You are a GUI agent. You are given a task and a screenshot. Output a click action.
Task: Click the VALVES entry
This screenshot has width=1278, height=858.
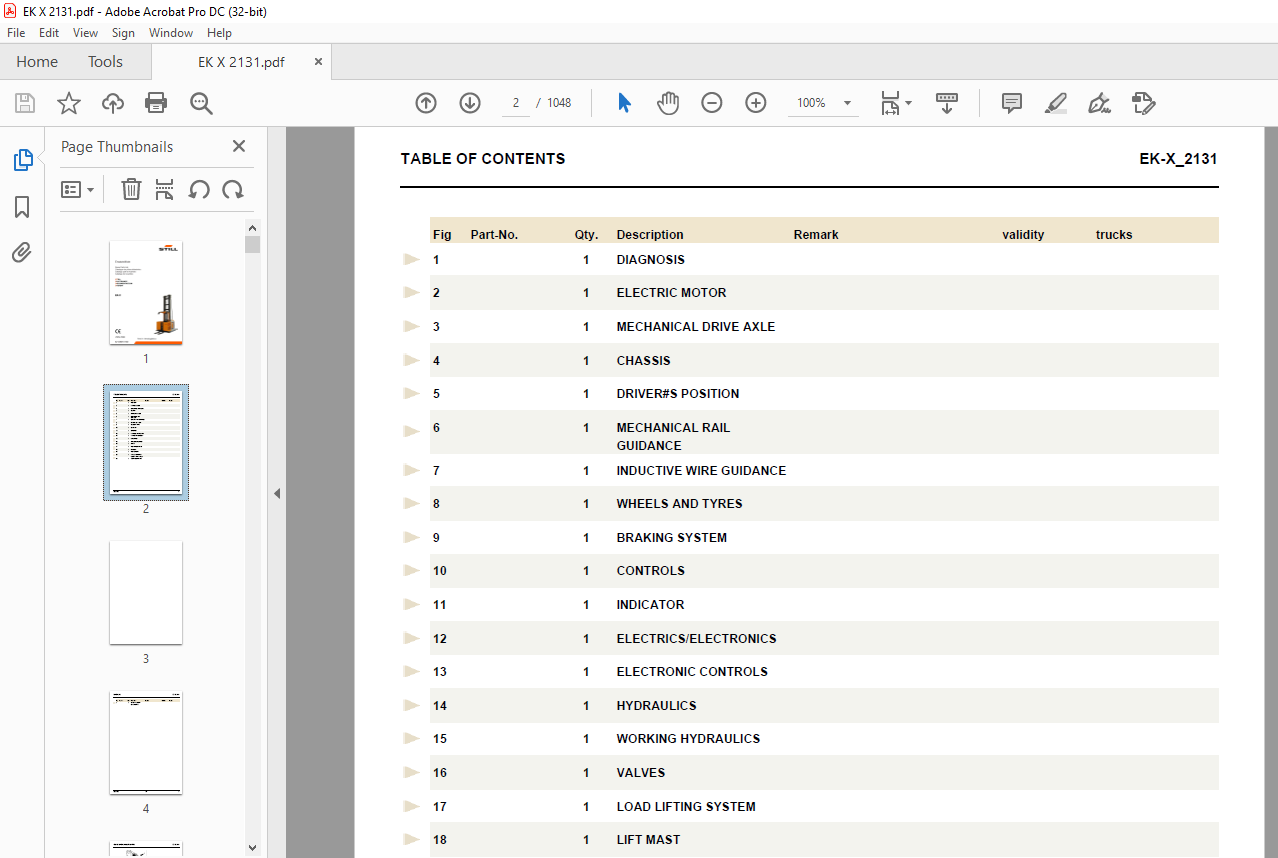click(x=640, y=773)
